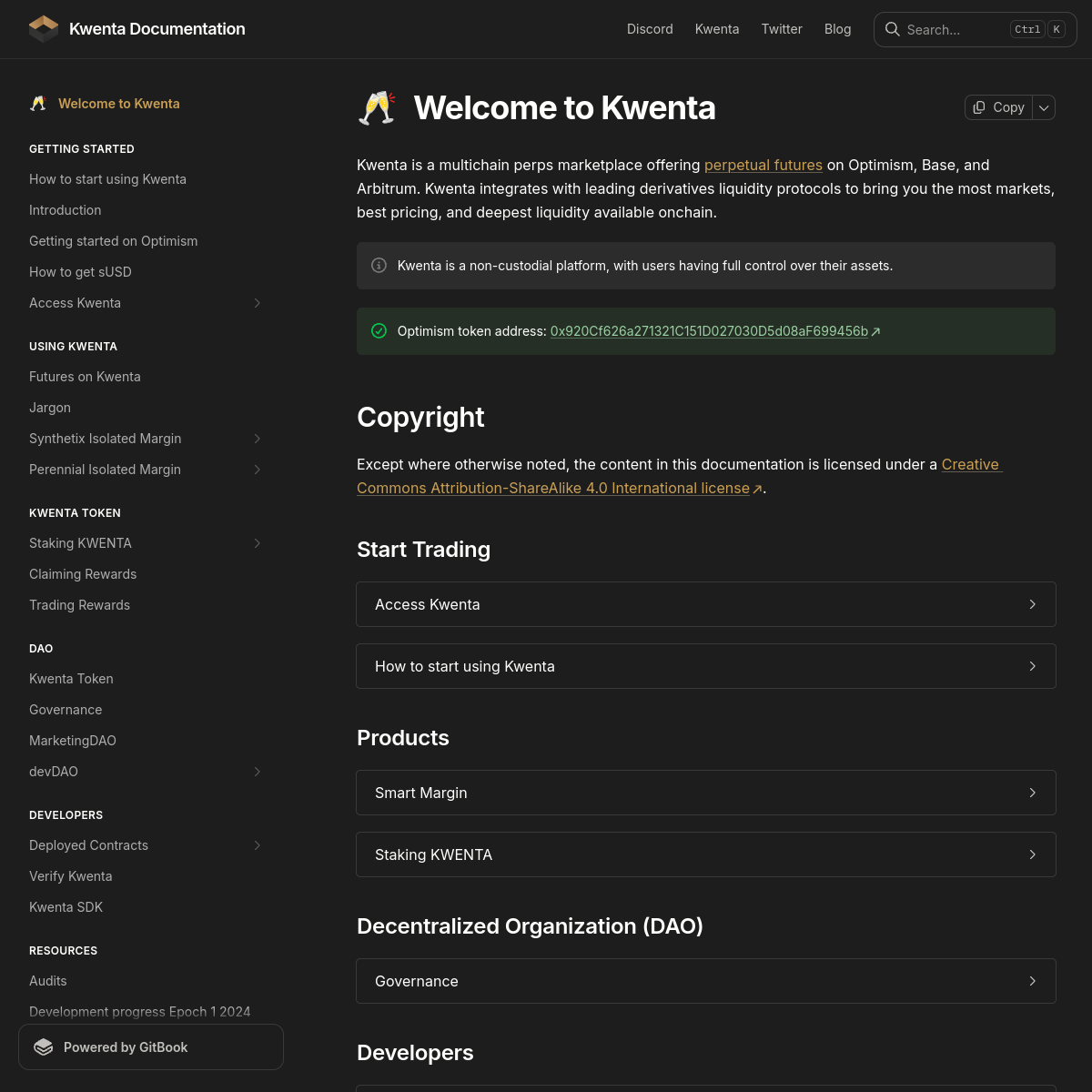The height and width of the screenshot is (1092, 1092).
Task: Click the green checkmark icon in token hint
Action: (x=379, y=331)
